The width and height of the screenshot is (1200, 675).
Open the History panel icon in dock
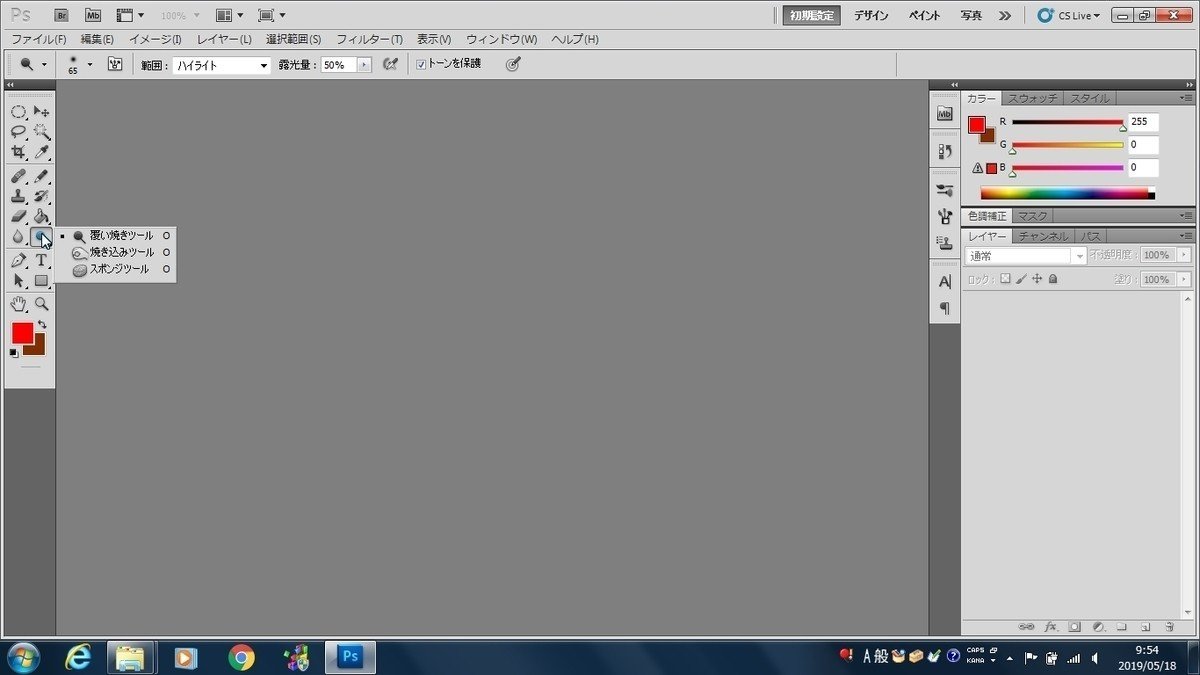[945, 152]
